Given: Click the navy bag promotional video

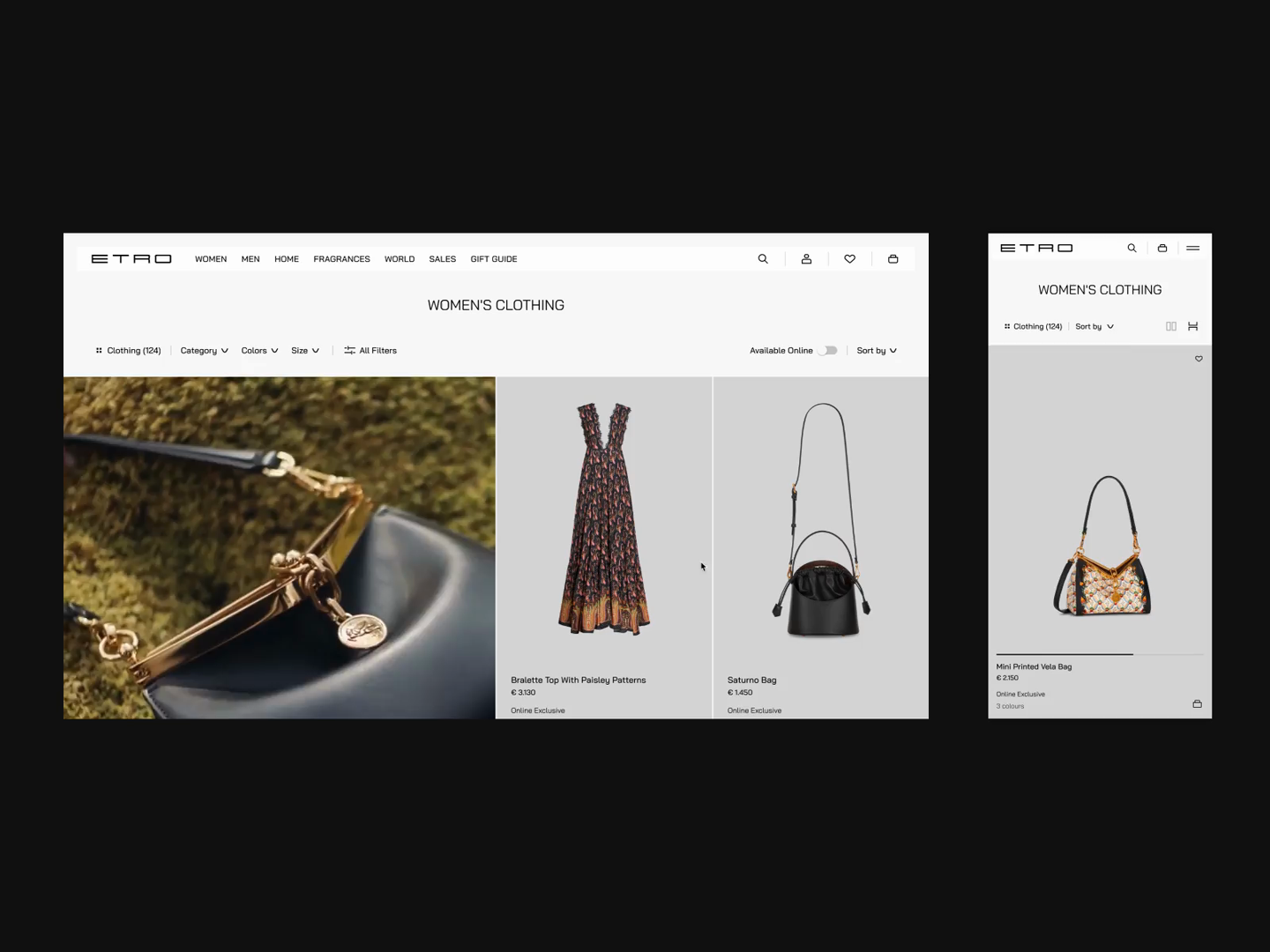Looking at the screenshot, I should [x=280, y=548].
